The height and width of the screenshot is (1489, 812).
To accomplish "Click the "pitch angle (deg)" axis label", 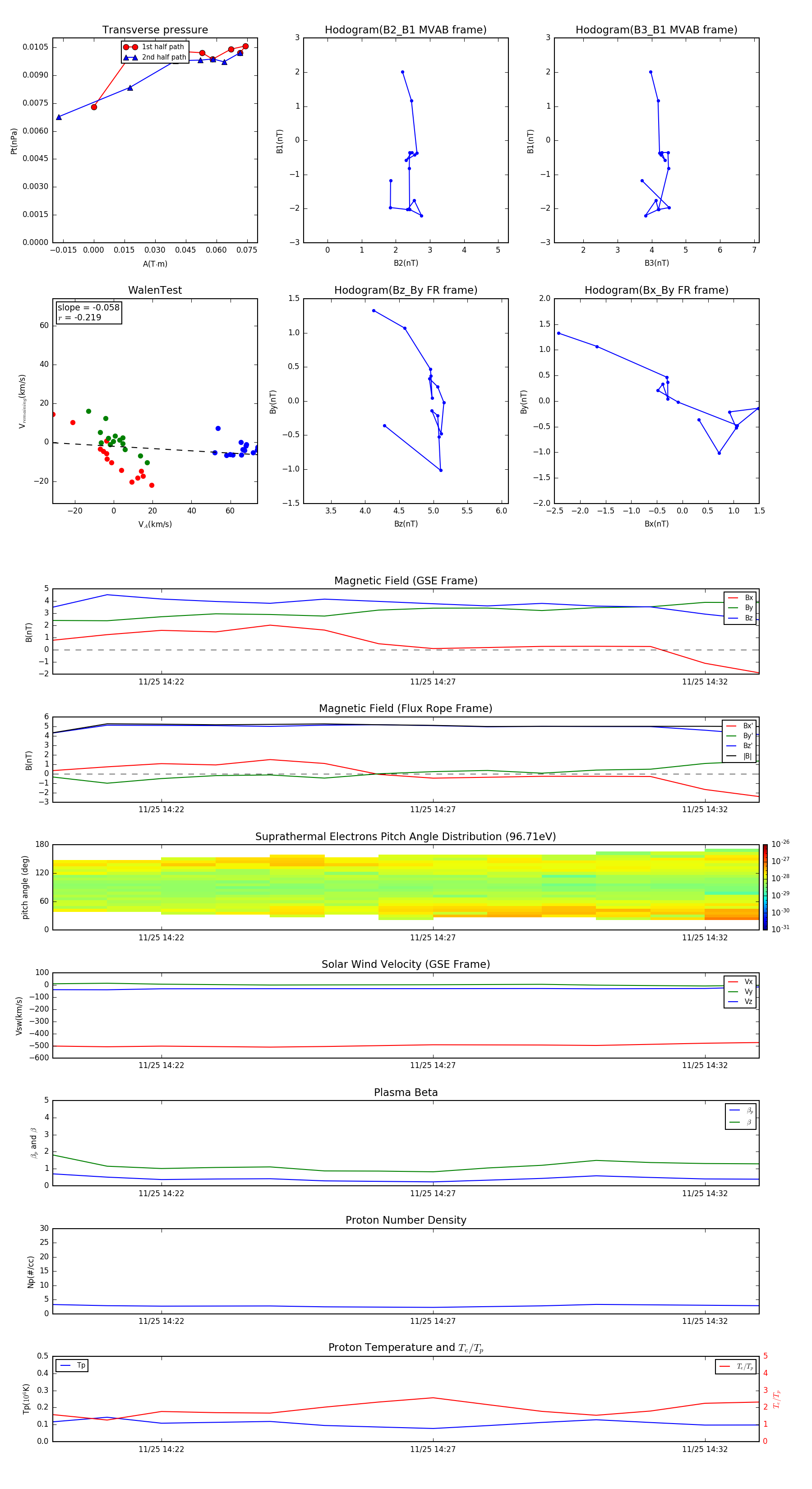I will pos(25,887).
